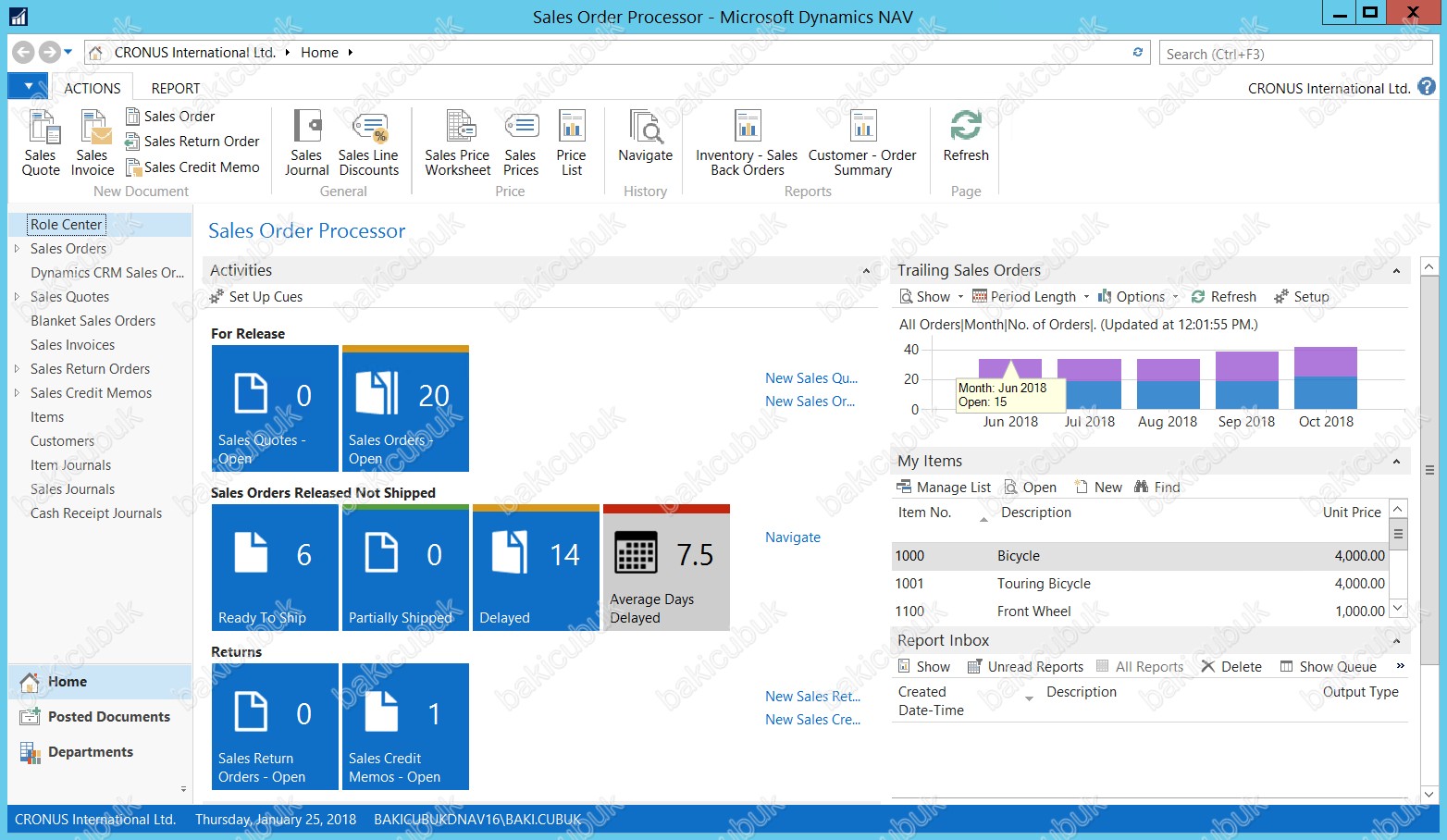This screenshot has width=1447, height=840.
Task: Click the back navigation arrow
Action: pos(24,53)
